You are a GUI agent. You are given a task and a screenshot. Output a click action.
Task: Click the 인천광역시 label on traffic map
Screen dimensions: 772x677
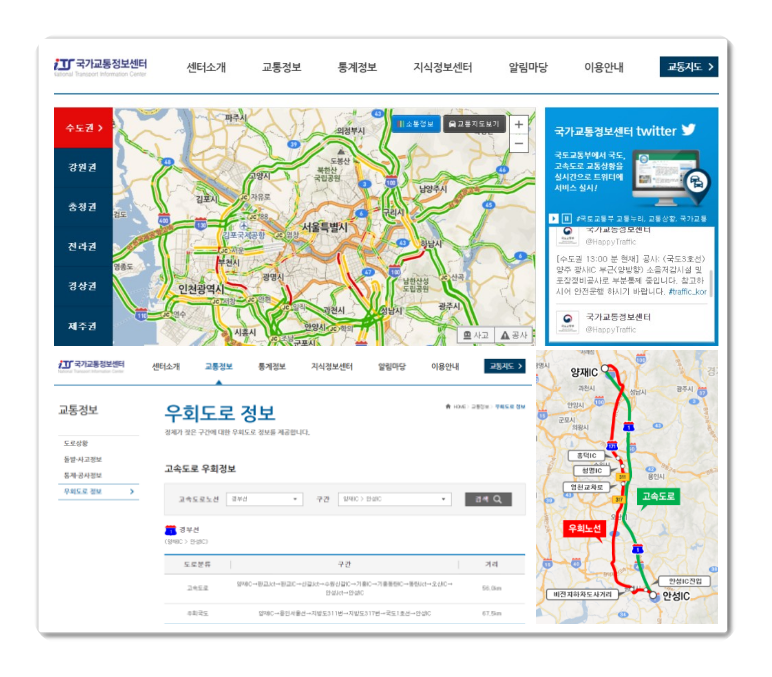click(x=201, y=289)
